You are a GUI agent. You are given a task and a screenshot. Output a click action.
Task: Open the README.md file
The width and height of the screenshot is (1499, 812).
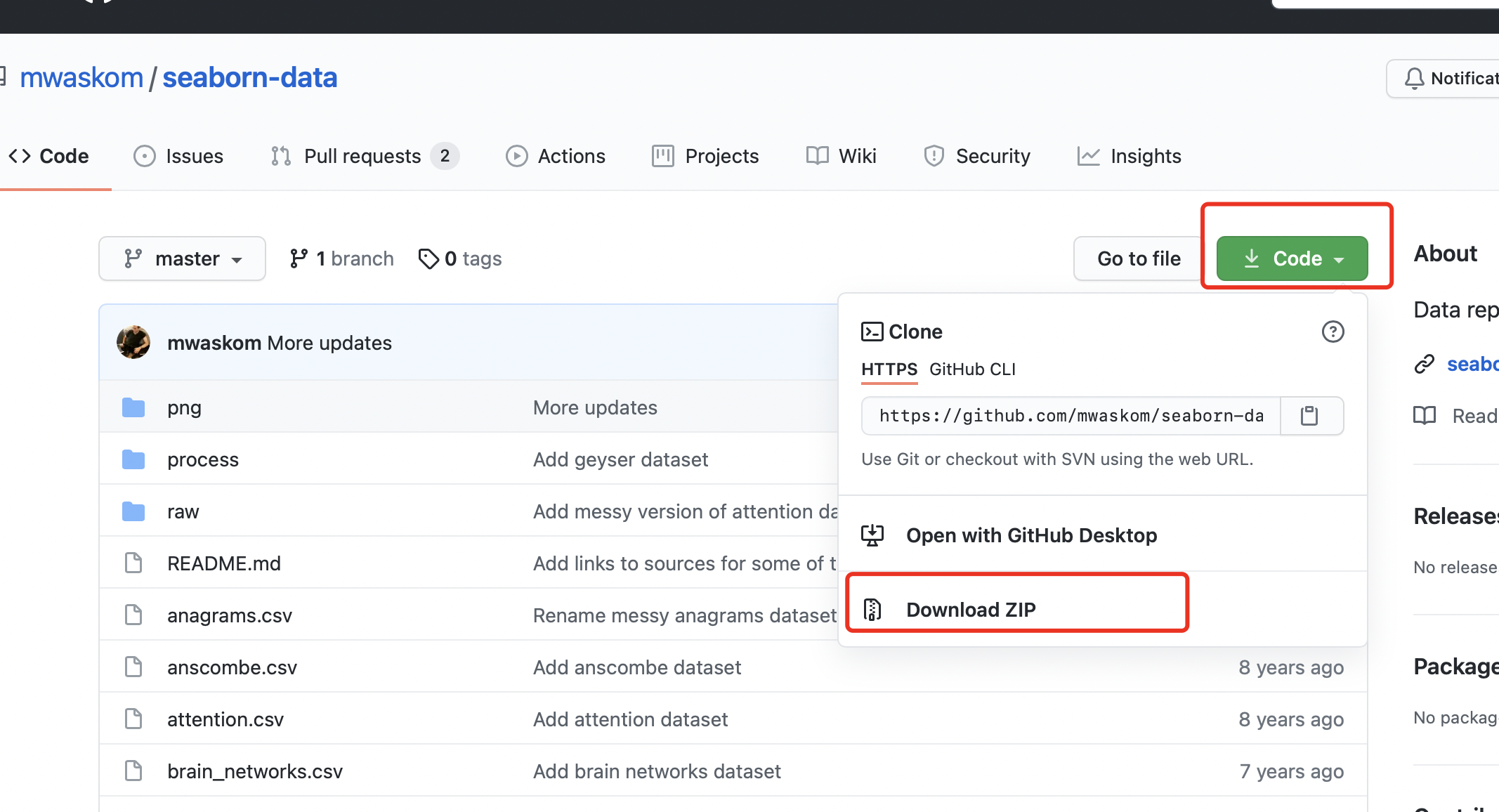[x=224, y=563]
